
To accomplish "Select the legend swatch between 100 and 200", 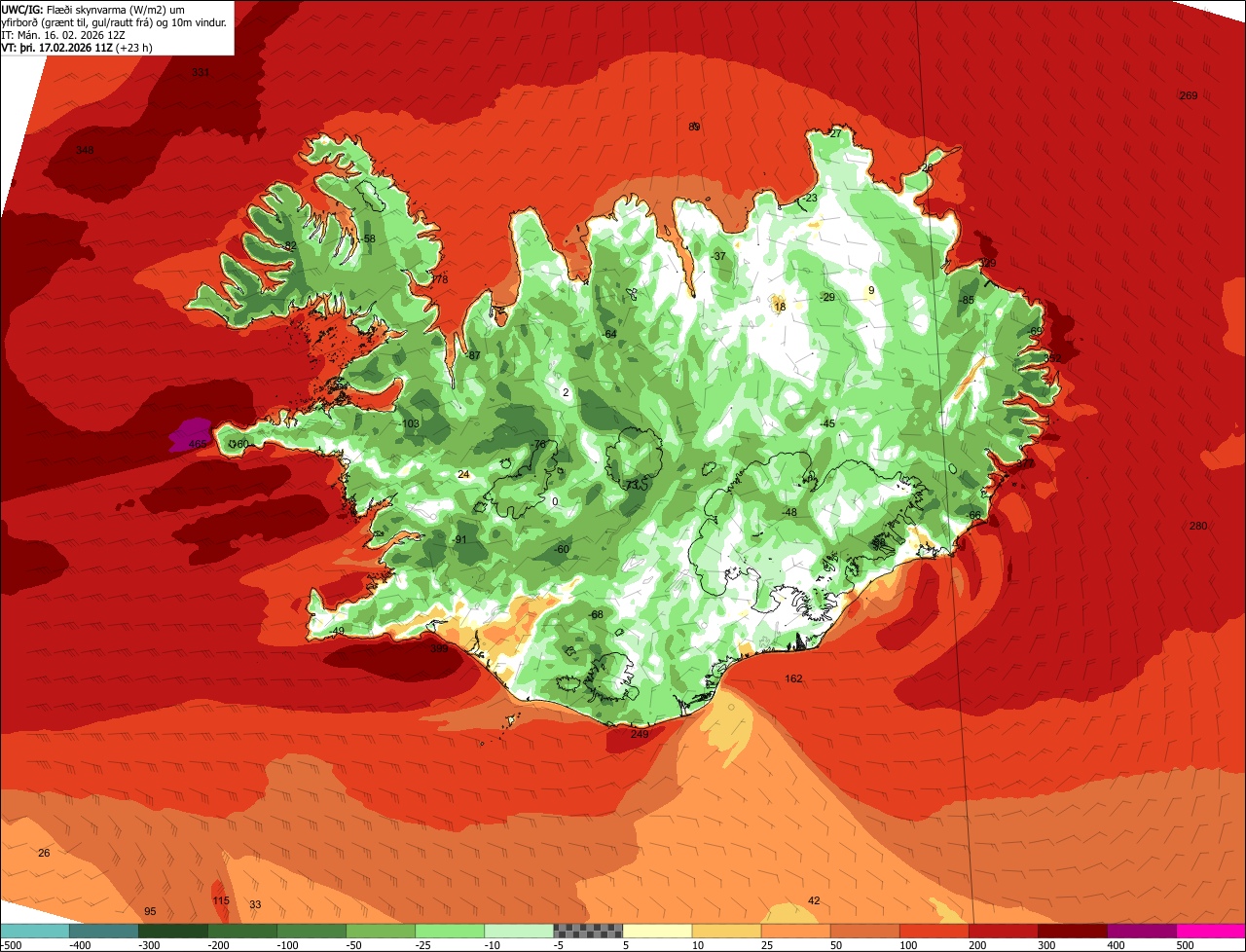I will point(933,931).
